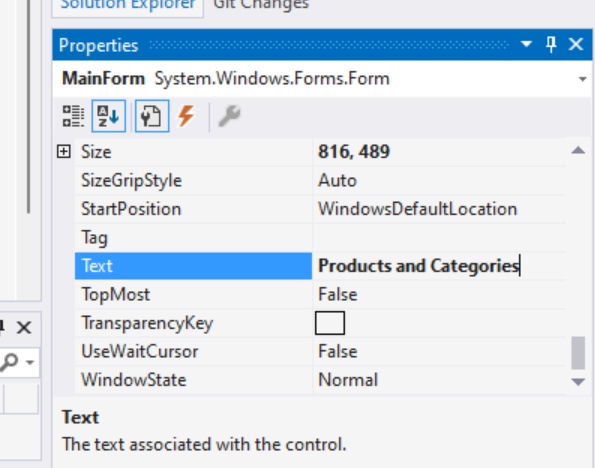Select the StartPosition property row
This screenshot has height=468, width=595.
click(x=320, y=209)
